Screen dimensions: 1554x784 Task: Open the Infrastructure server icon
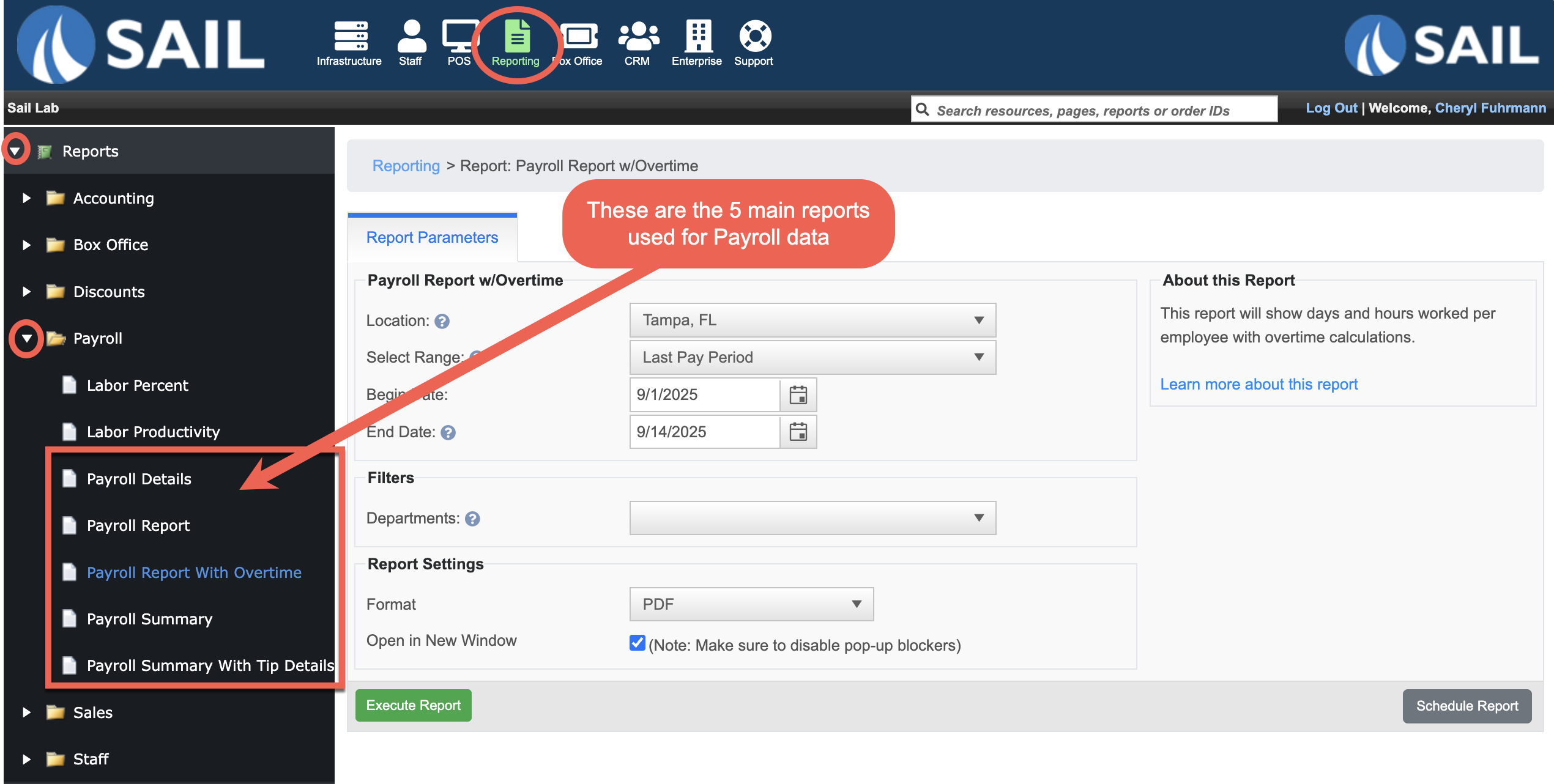(x=350, y=37)
